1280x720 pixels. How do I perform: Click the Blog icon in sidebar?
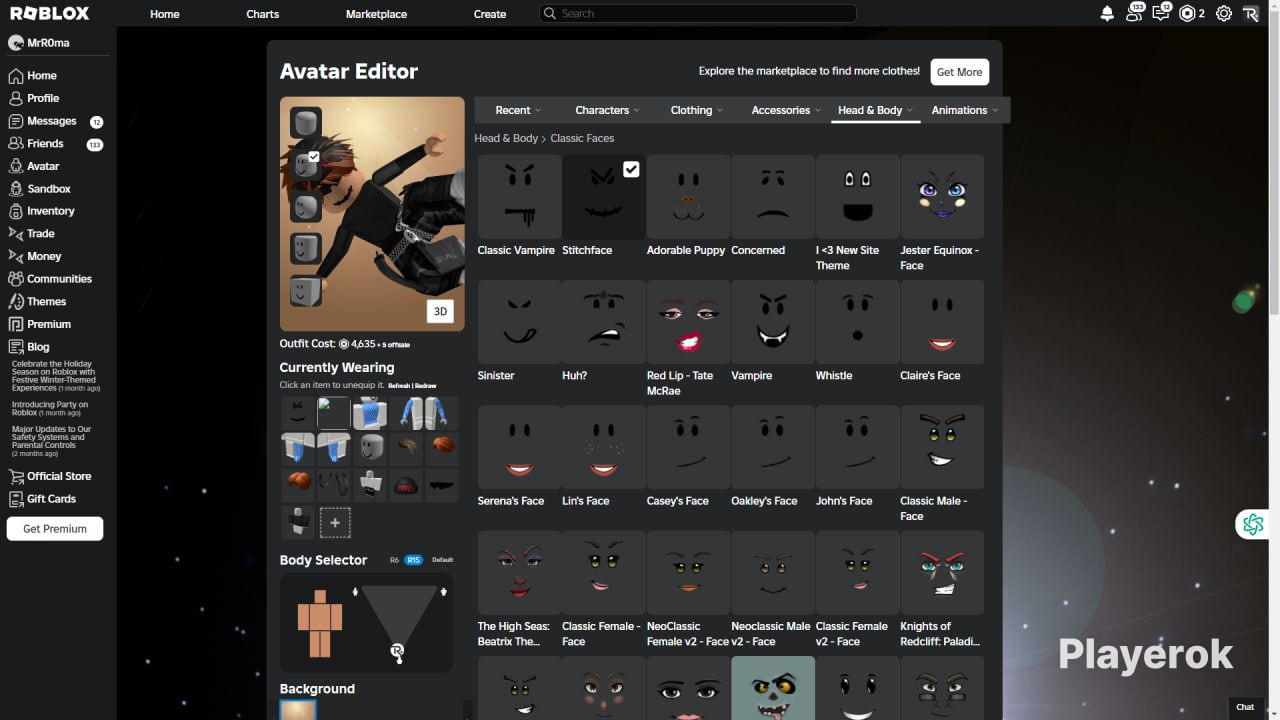click(16, 347)
